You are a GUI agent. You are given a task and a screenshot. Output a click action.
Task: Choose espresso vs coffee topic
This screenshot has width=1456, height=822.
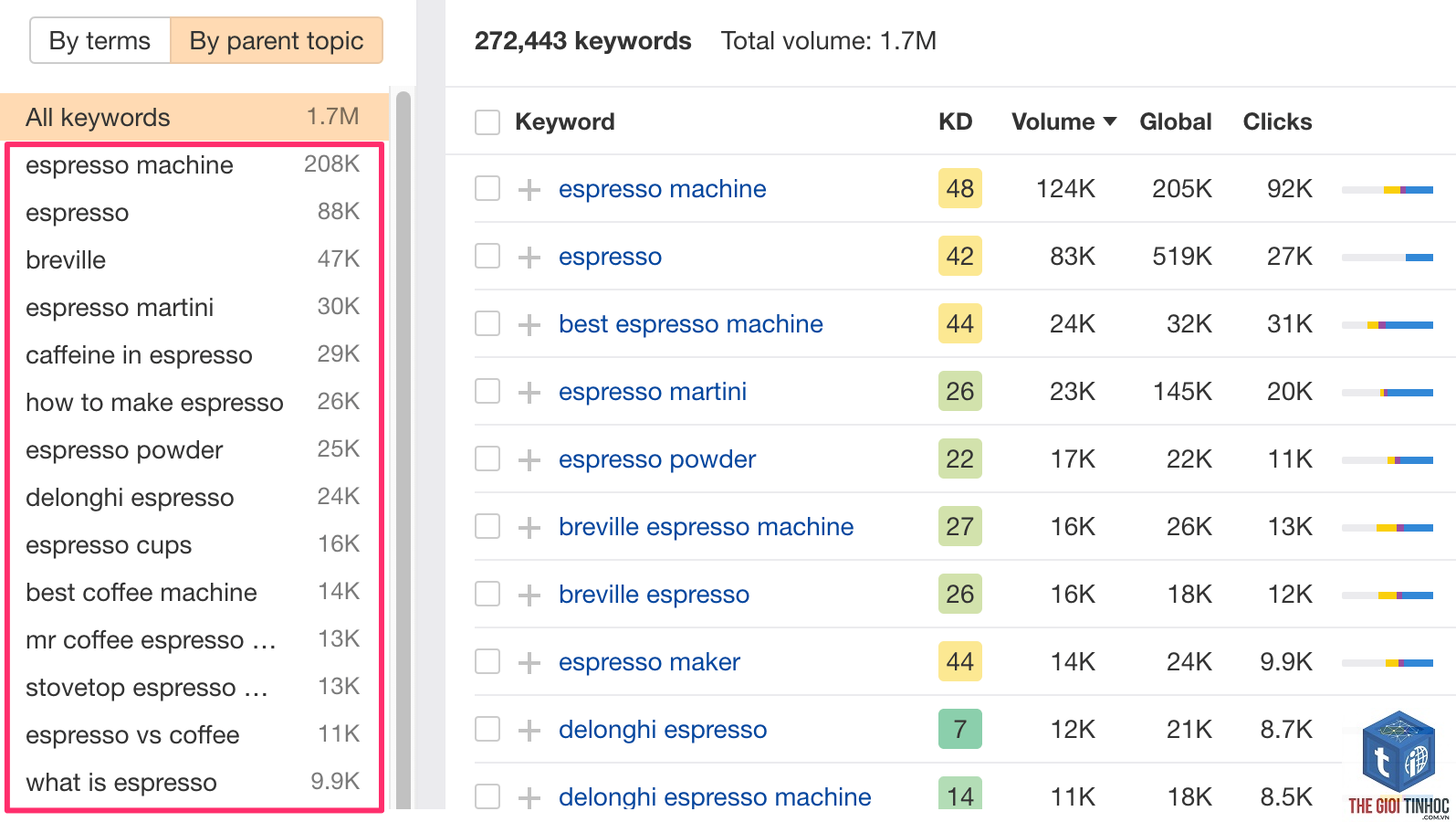pyautogui.click(x=193, y=735)
